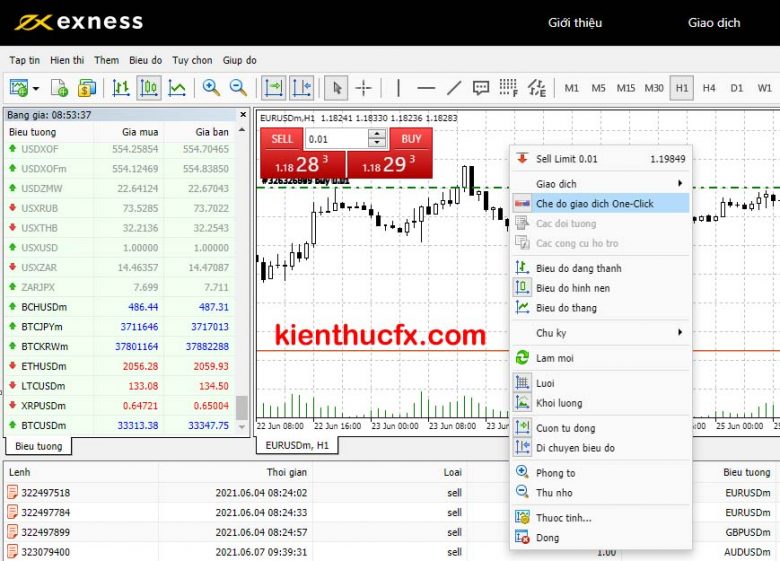Switch to the H4 timeframe

(x=709, y=88)
